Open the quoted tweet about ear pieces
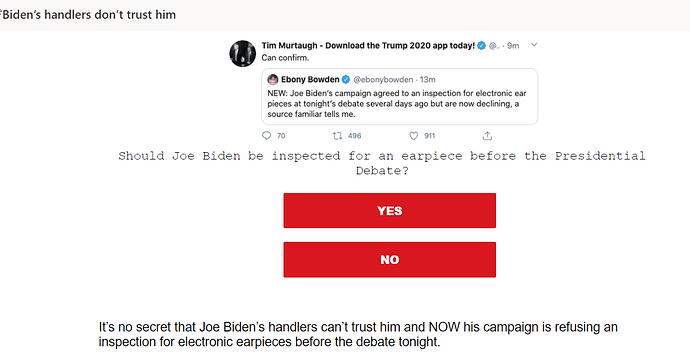 400,96
